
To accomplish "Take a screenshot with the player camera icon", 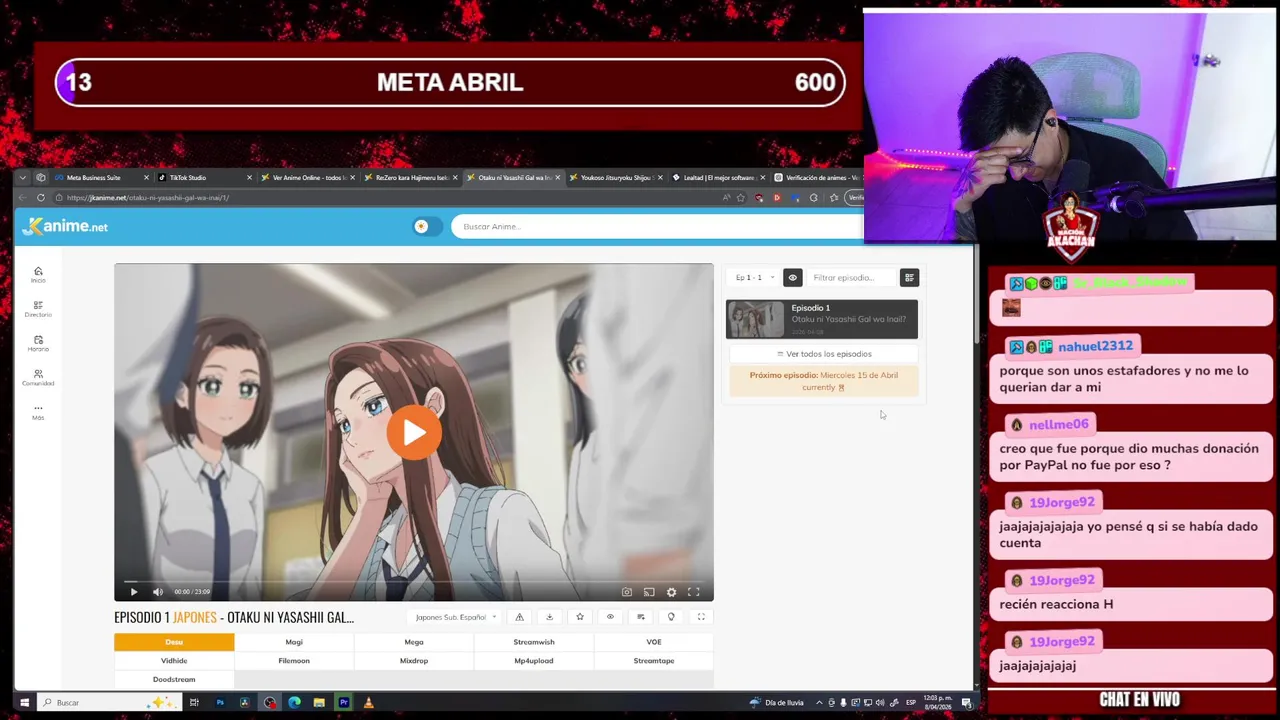I will pos(627,592).
